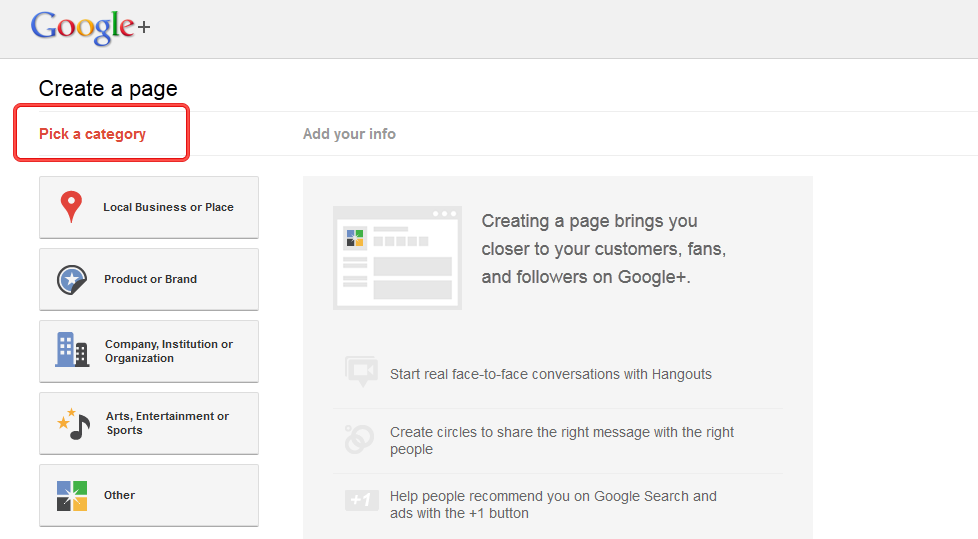Click the circles sharing icon
Viewport: 978px width, 539px height.
pyautogui.click(x=359, y=439)
